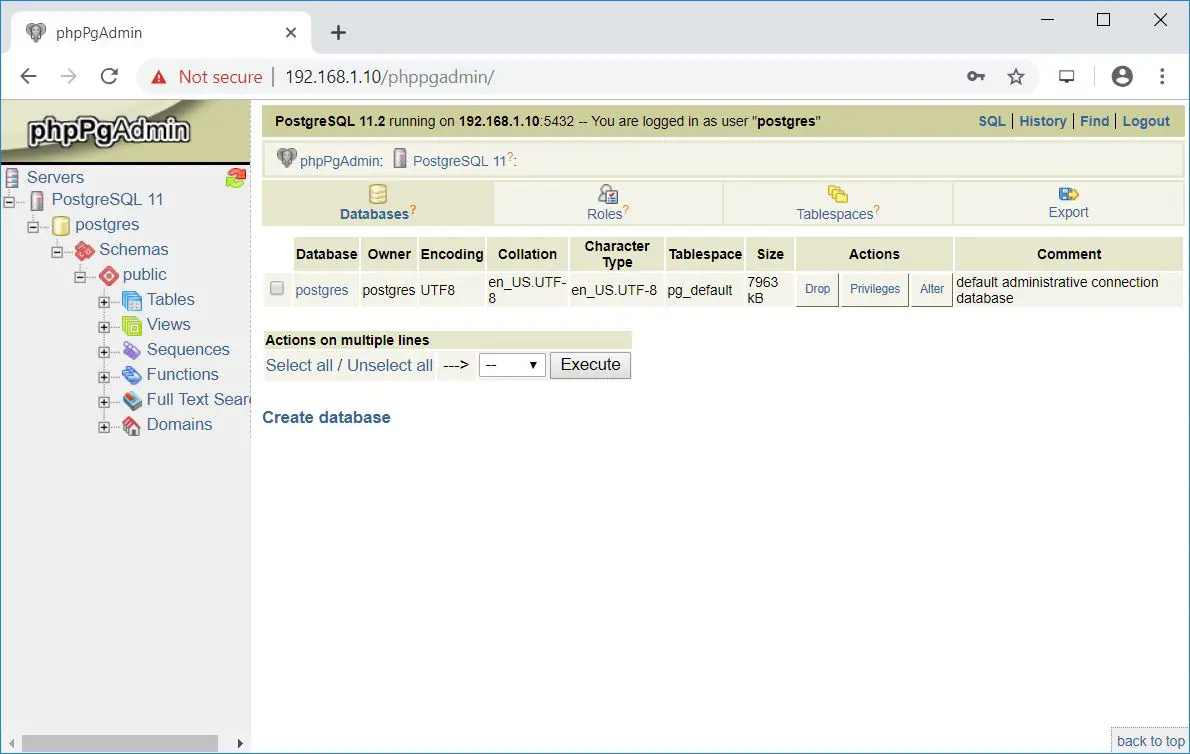Collapse the PostgreSQL 11 server node
1190x754 pixels.
(x=9, y=201)
